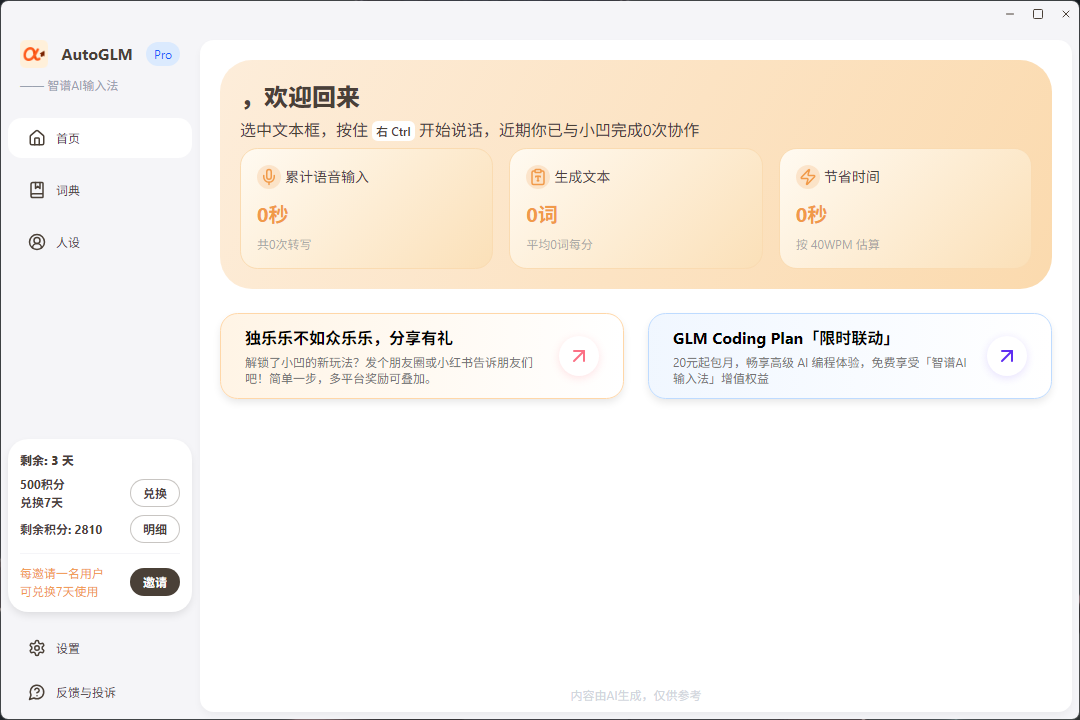The image size is (1080, 720).
Task: Close the AutoGLM window
Action: [1066, 14]
